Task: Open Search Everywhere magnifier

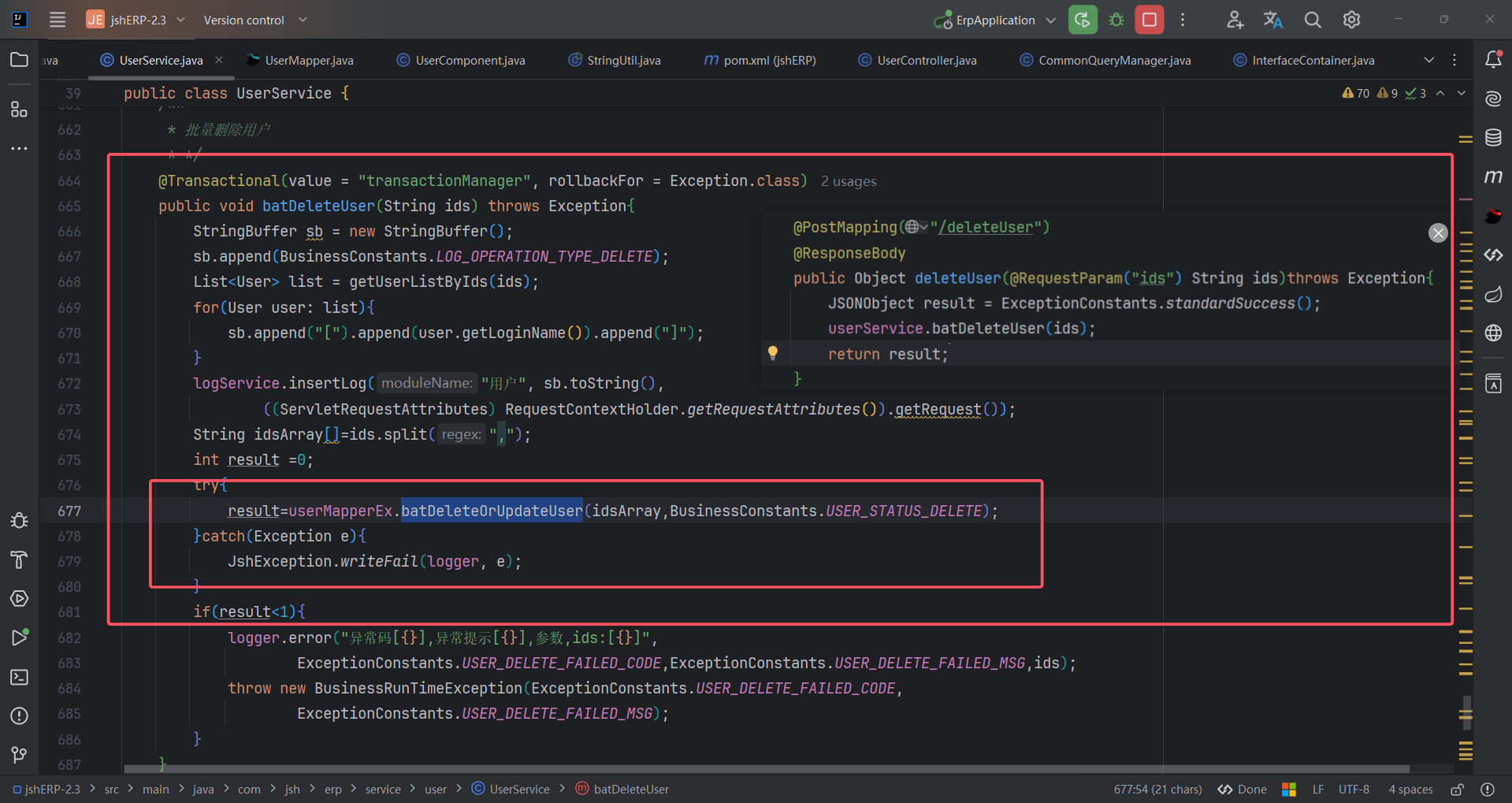Action: click(1313, 20)
